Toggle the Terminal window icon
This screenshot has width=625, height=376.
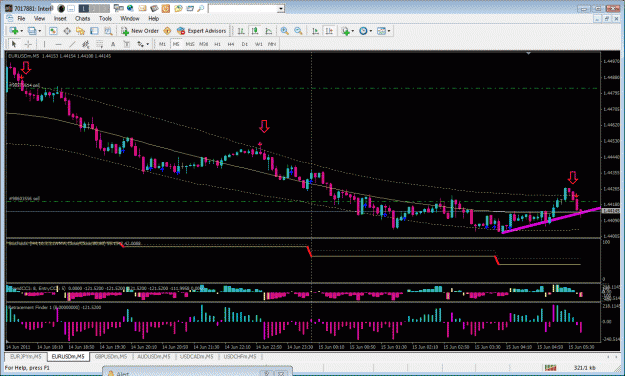tap(94, 31)
